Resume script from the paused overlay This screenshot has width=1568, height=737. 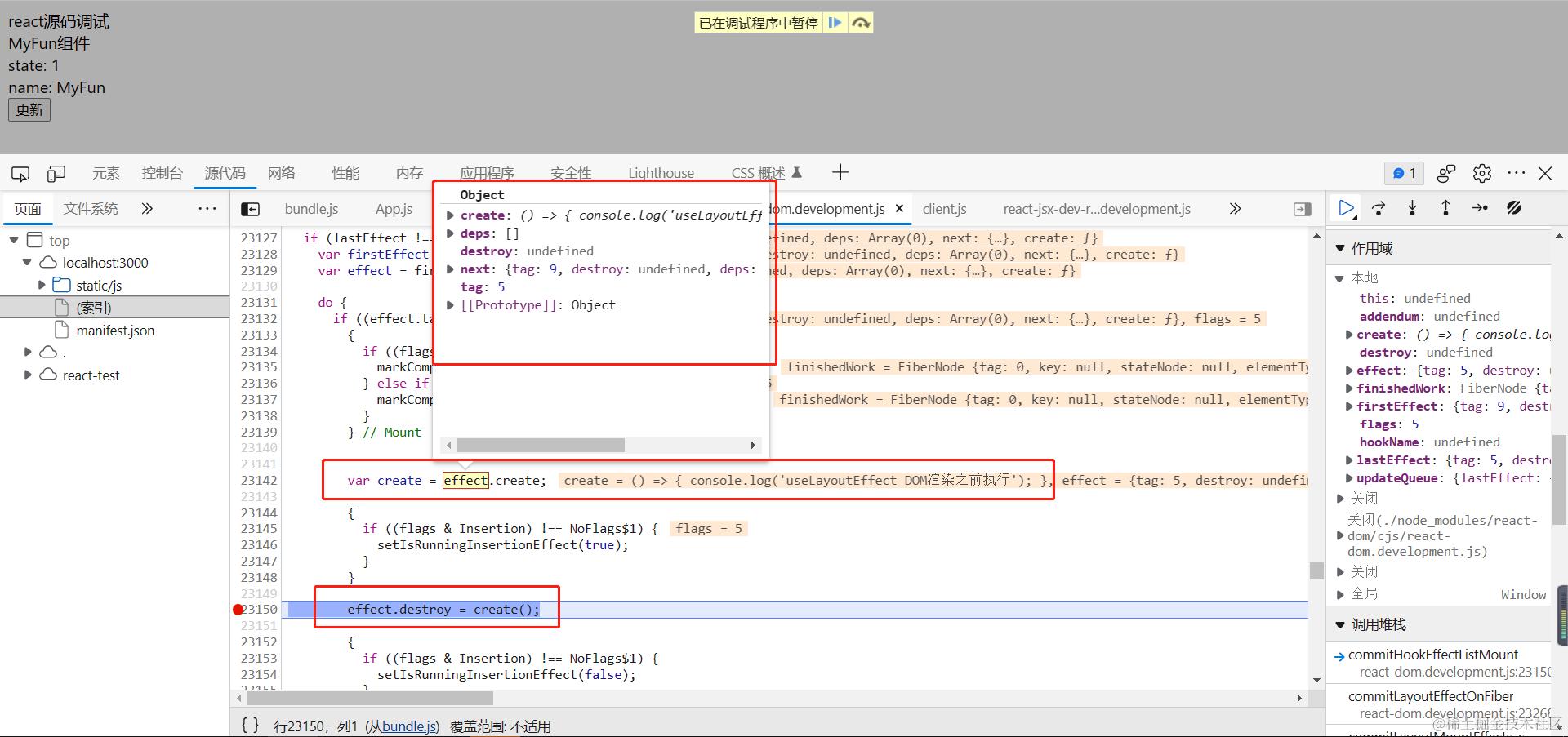pos(835,23)
